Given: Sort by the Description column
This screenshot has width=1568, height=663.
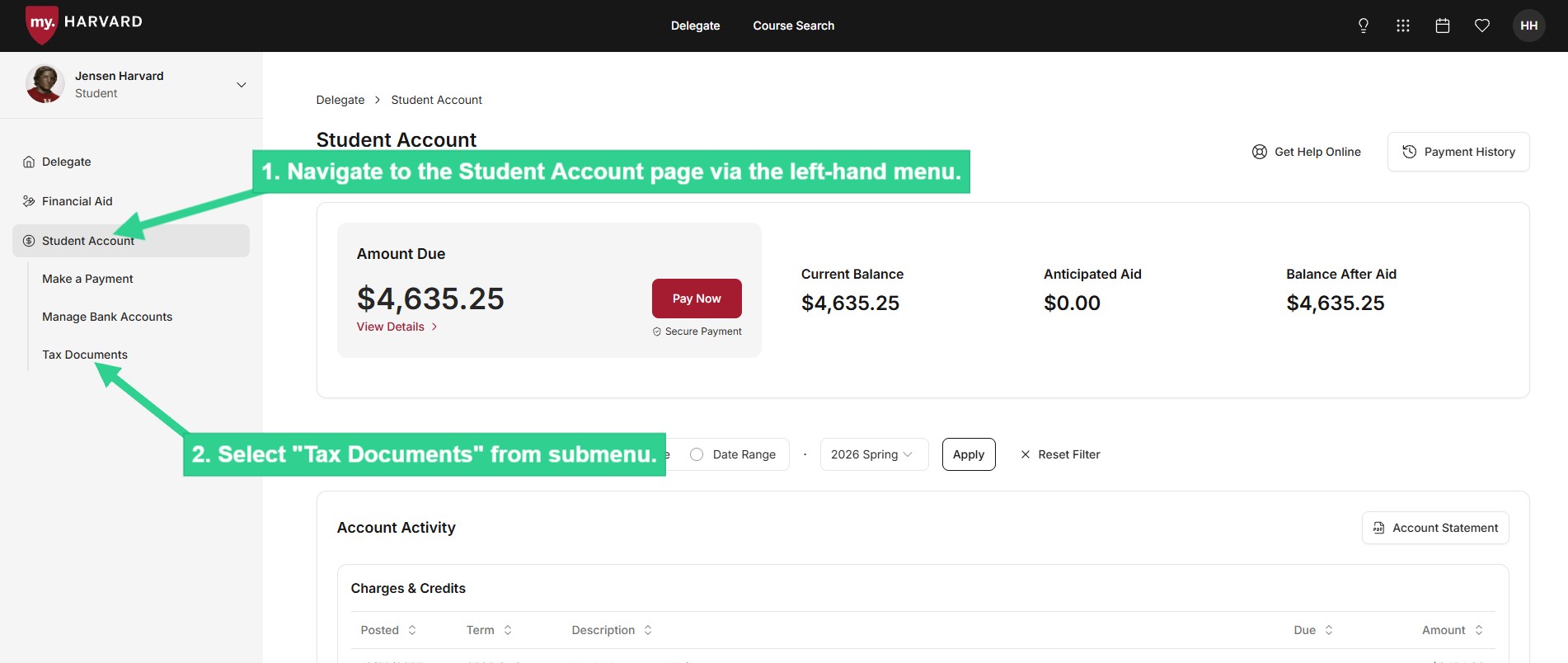Looking at the screenshot, I should coord(612,630).
